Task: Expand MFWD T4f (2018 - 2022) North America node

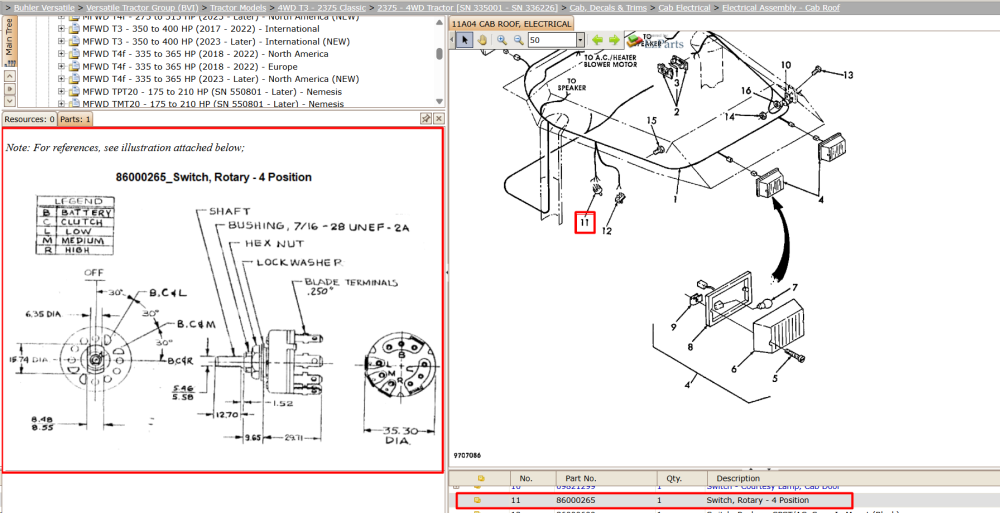Action: 61,54
